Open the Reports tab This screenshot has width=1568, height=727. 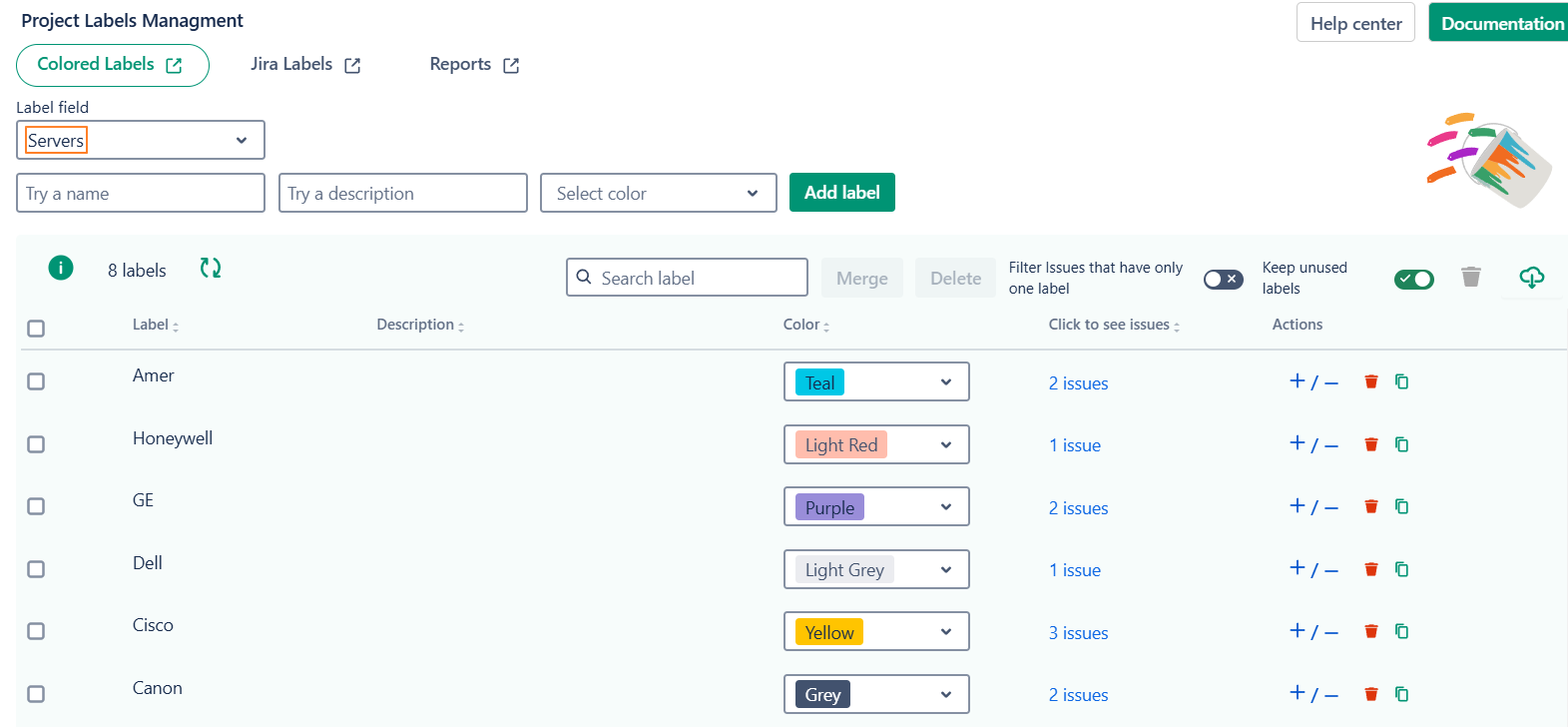pos(473,65)
